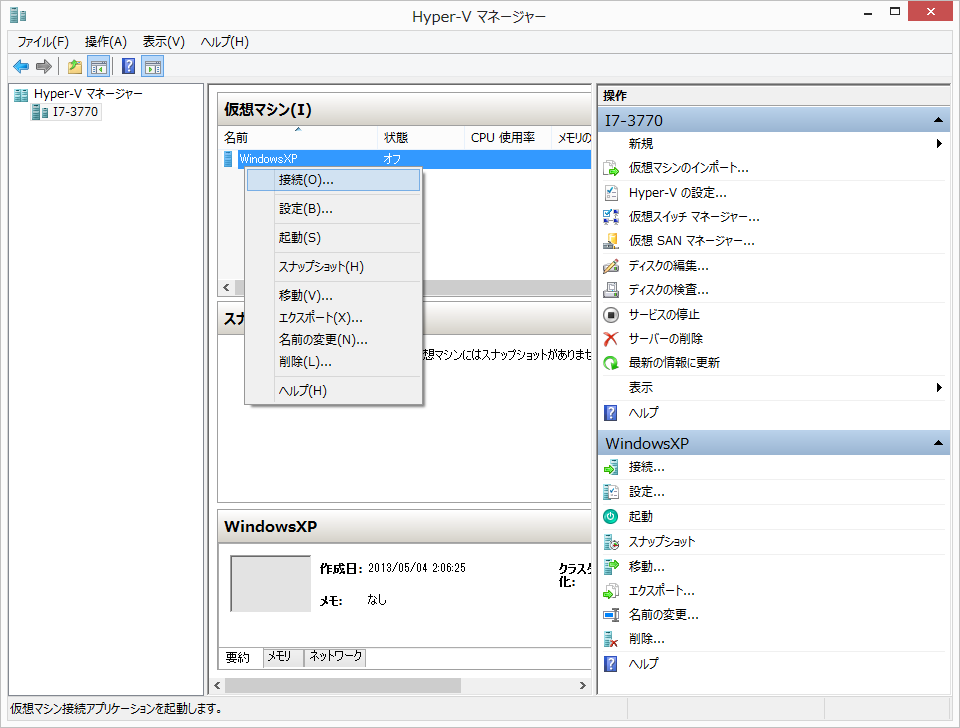Choose 設定(B)... from context menu
Viewport: 960px width, 728px height.
(x=334, y=209)
